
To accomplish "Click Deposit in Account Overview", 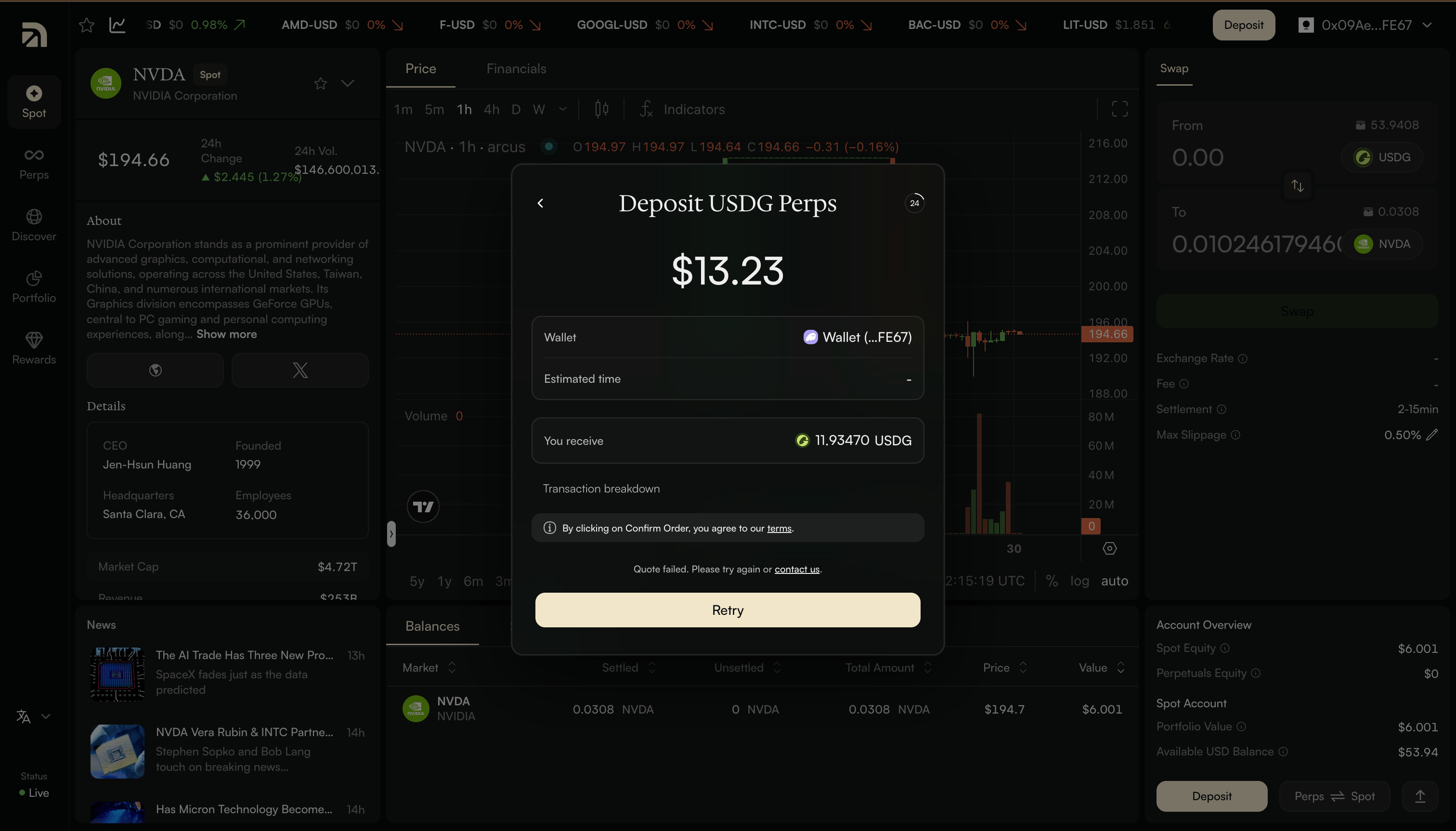I will pos(1212,796).
